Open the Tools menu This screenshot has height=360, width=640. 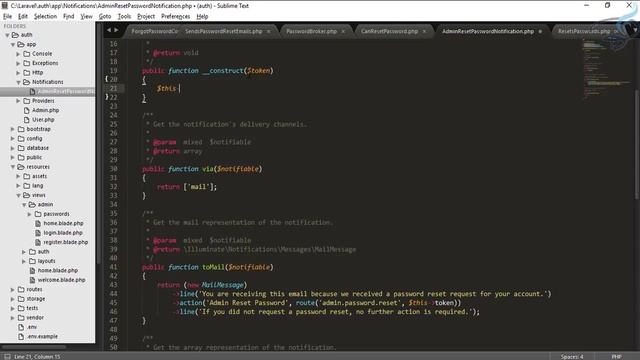124,16
